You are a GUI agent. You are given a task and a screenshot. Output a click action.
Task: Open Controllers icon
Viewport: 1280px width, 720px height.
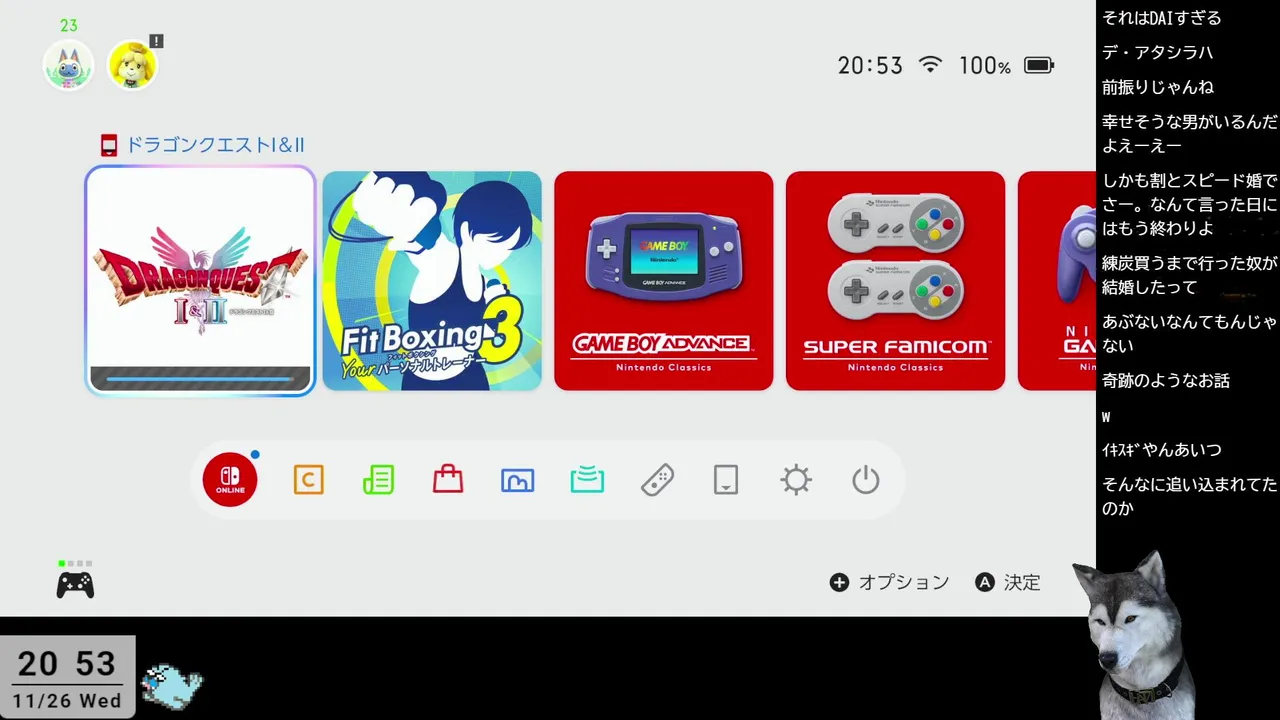[x=657, y=480]
